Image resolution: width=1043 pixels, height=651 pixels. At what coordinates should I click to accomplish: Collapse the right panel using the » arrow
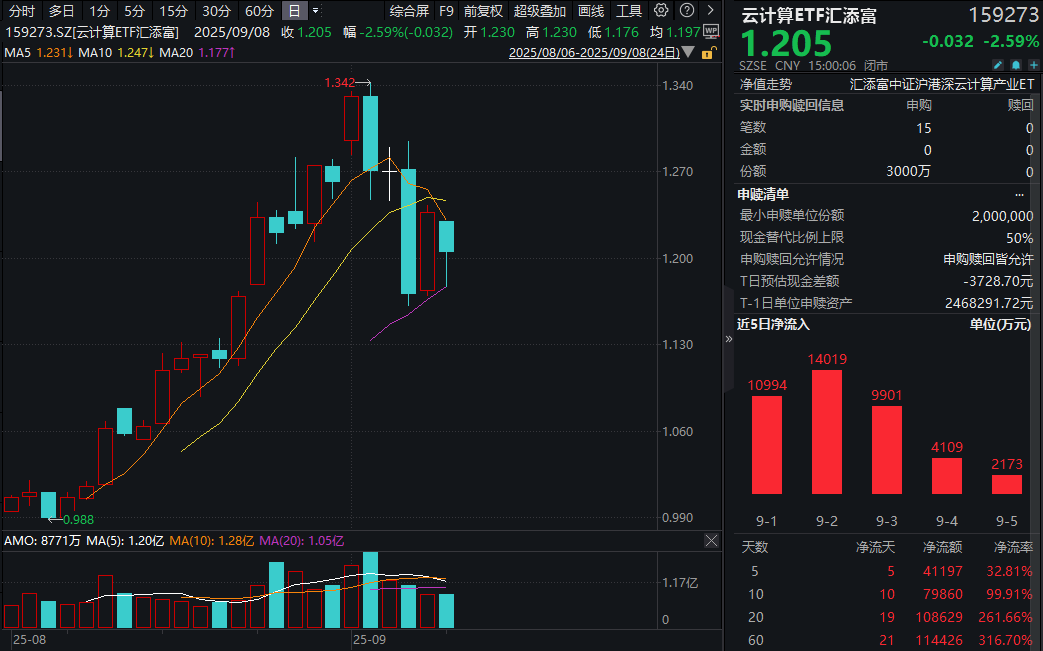[x=727, y=339]
